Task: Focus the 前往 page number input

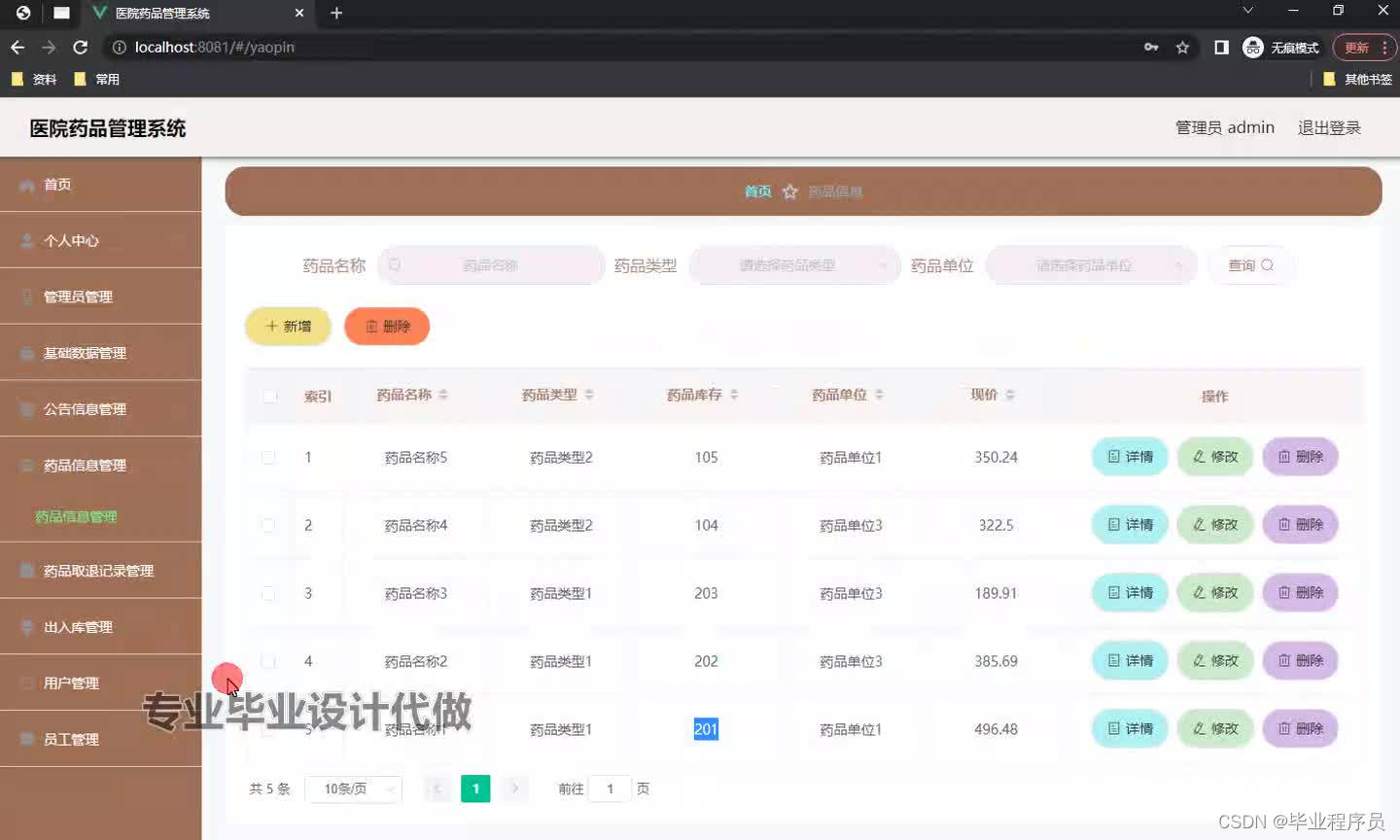Action: [x=610, y=788]
